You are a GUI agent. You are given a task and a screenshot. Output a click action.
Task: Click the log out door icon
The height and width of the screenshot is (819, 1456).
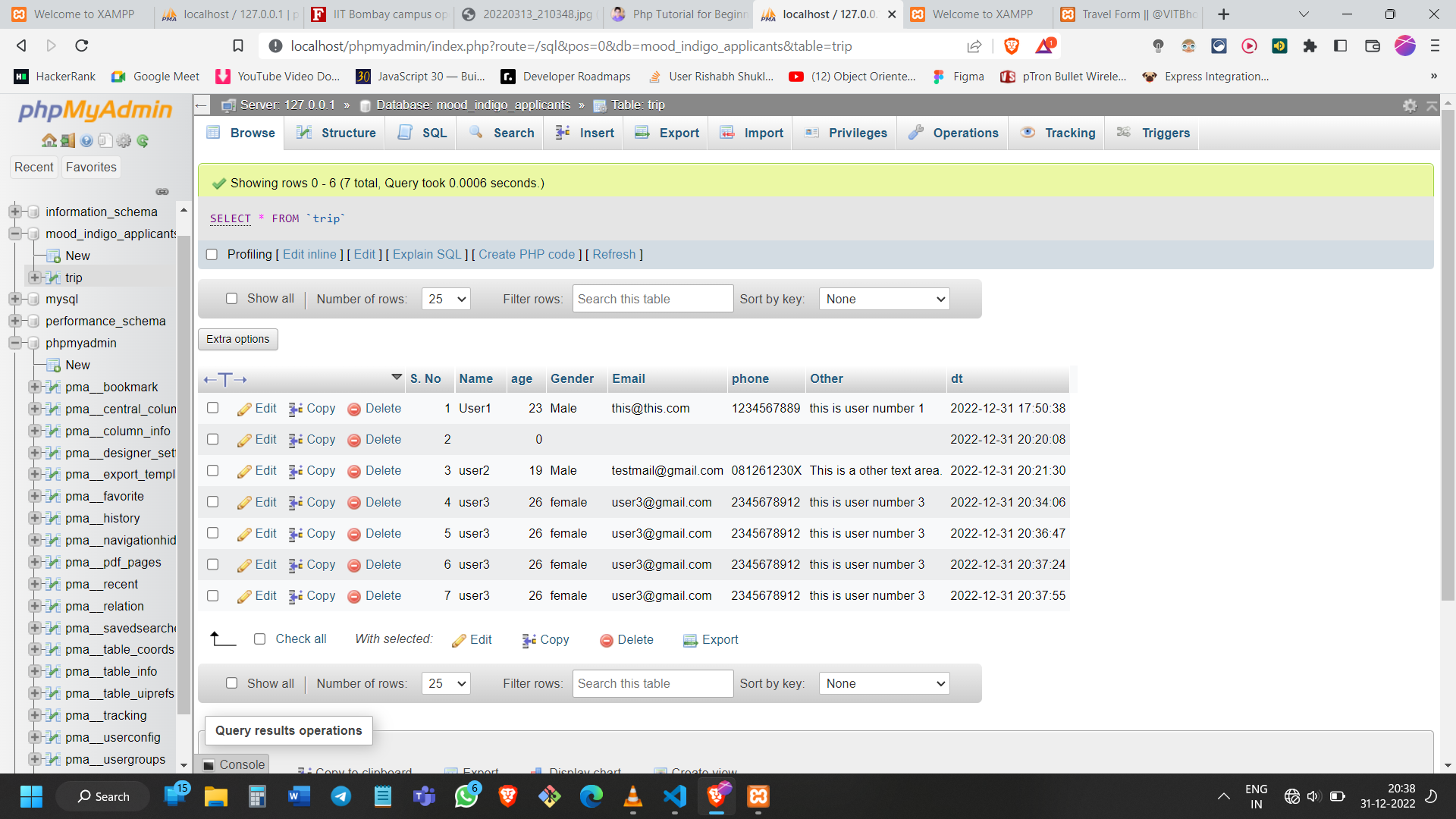[x=68, y=140]
